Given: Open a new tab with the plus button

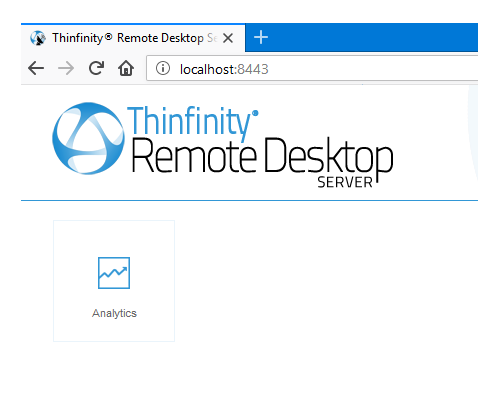Looking at the screenshot, I should click(261, 37).
